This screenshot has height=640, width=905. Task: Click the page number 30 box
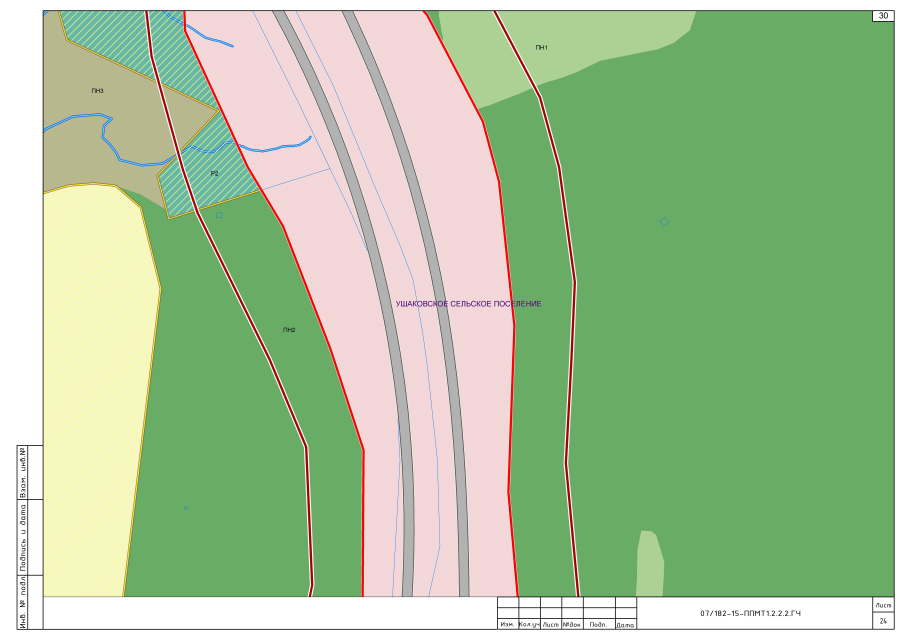(882, 16)
